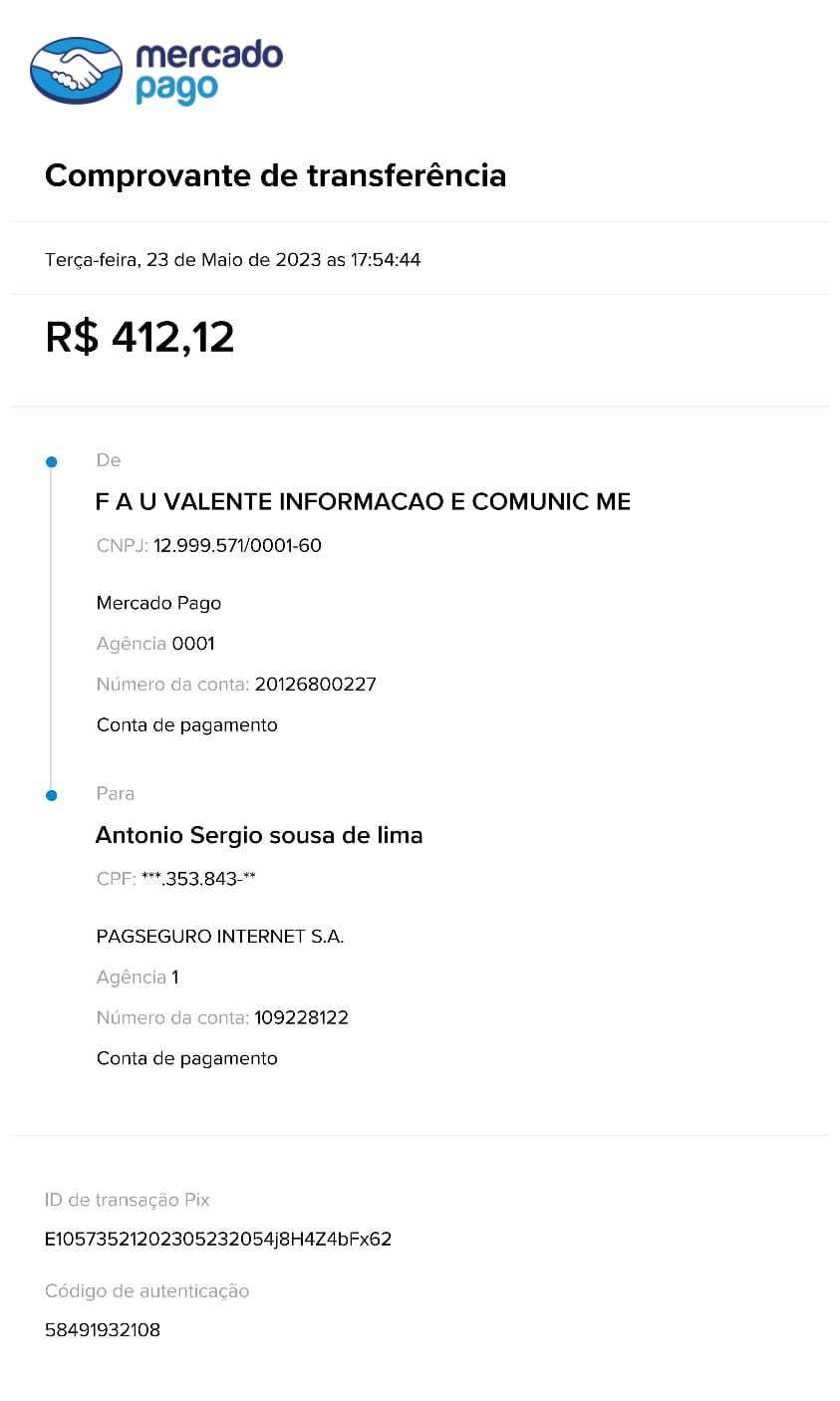840x1401 pixels.
Task: Click the blue dot beside Para
Action: 52,795
